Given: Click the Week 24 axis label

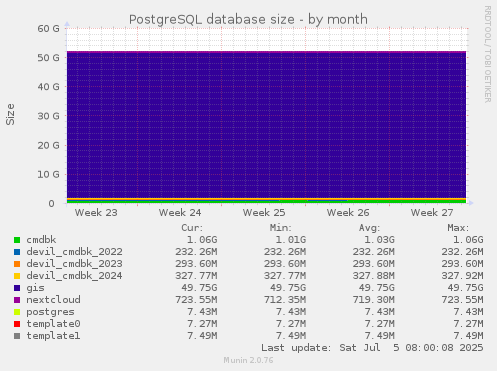Looking at the screenshot, I should tap(180, 213).
